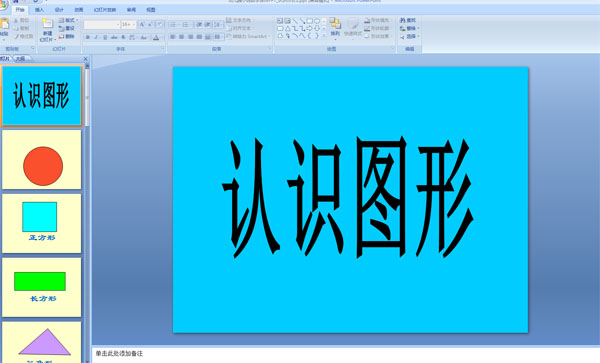Screen dimensions: 600x363
Task: Select the red circle slide thumbnail
Action: [42, 159]
